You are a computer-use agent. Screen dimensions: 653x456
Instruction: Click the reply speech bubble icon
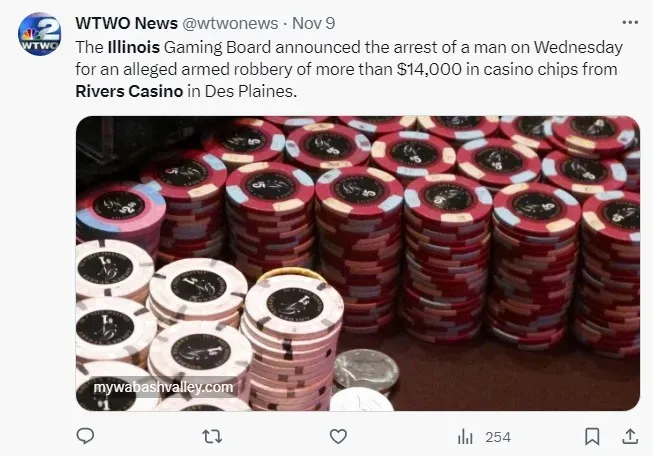click(85, 436)
